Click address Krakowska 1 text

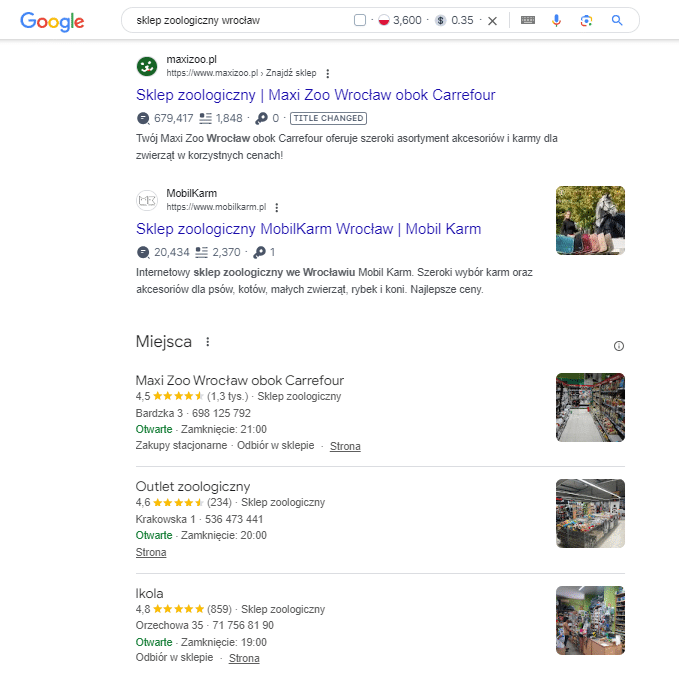tap(165, 519)
